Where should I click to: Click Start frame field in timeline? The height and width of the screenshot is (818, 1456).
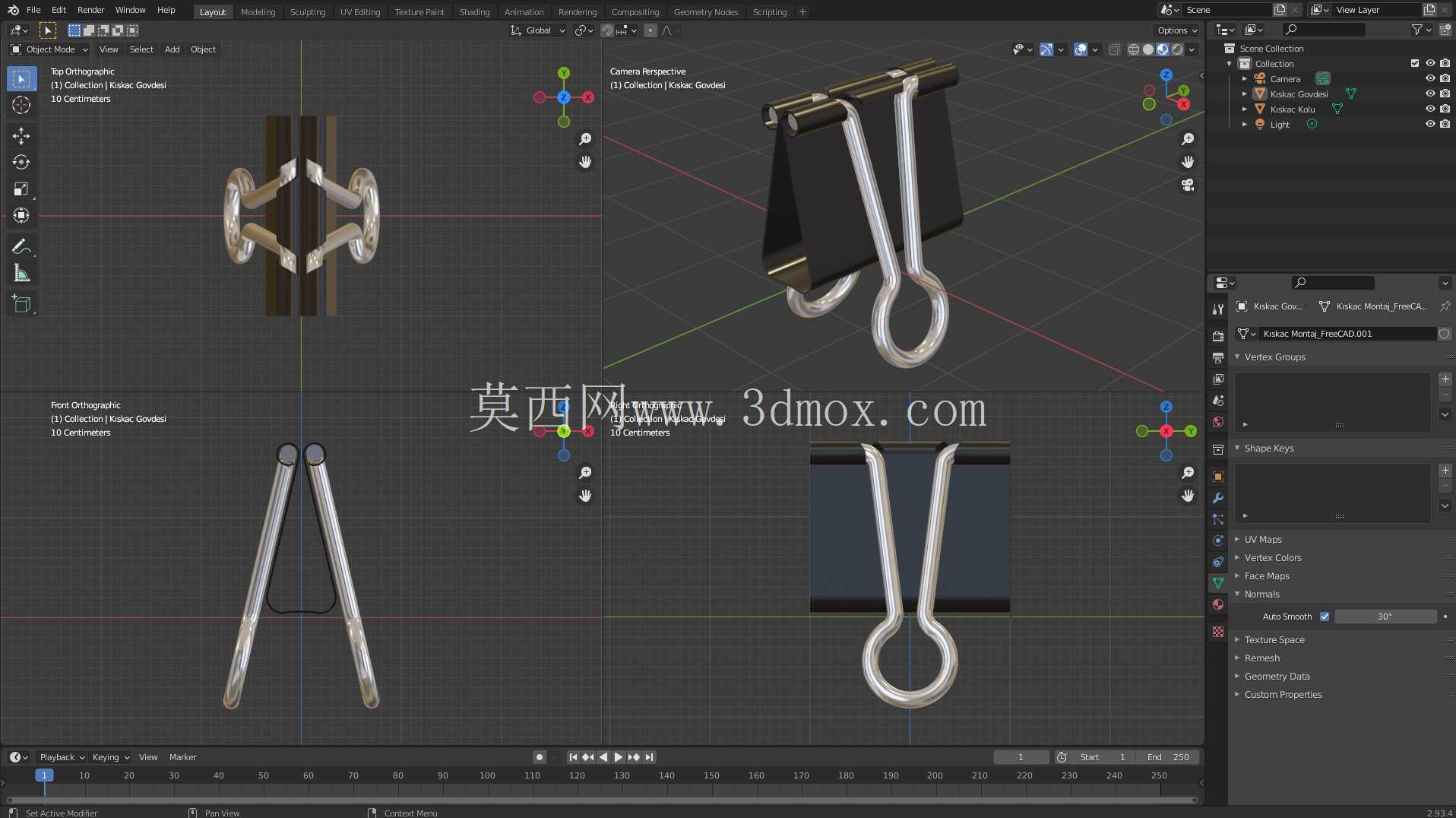pos(1102,757)
